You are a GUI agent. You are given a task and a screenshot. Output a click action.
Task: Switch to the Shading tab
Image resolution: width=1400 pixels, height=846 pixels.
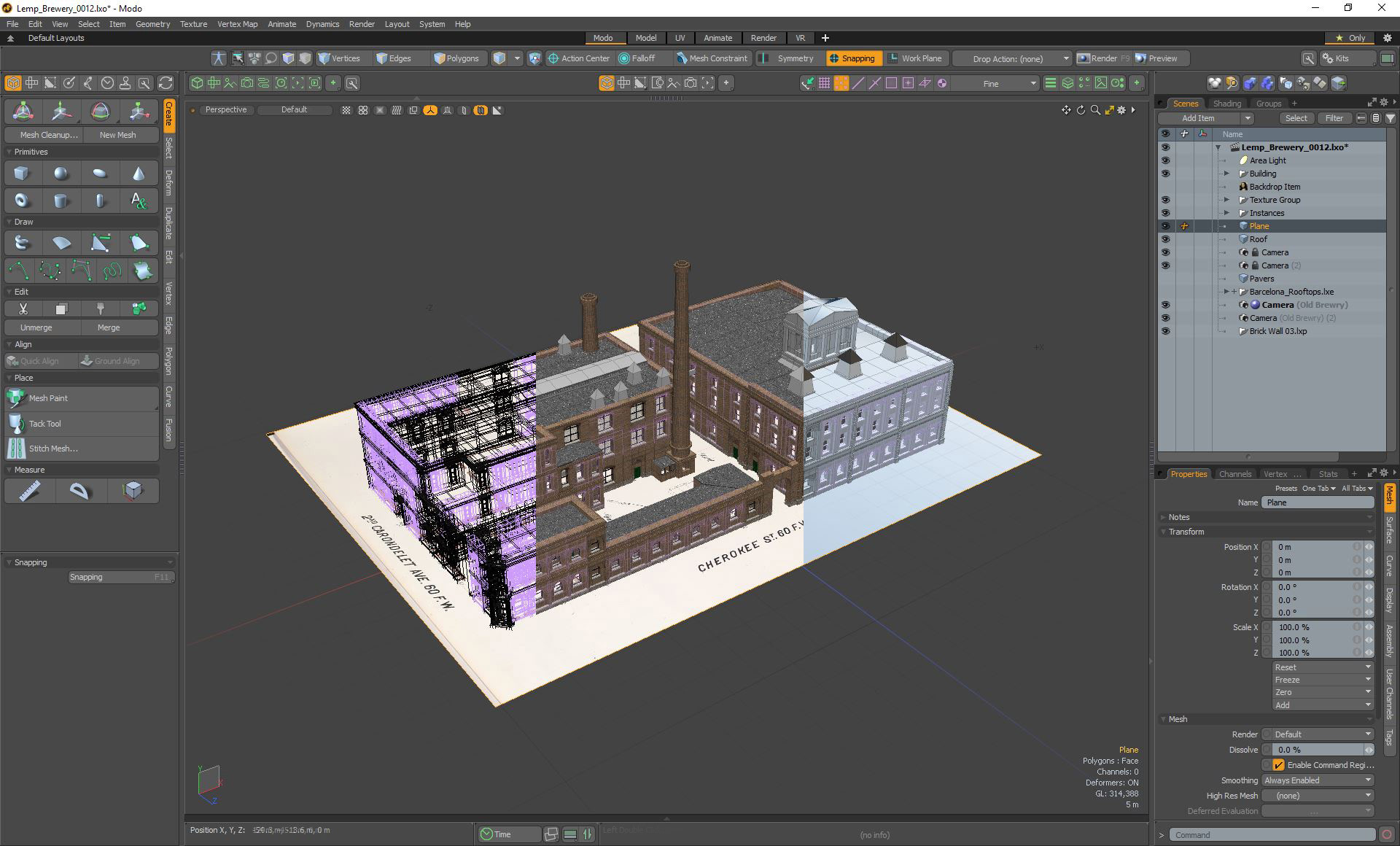coord(1226,104)
